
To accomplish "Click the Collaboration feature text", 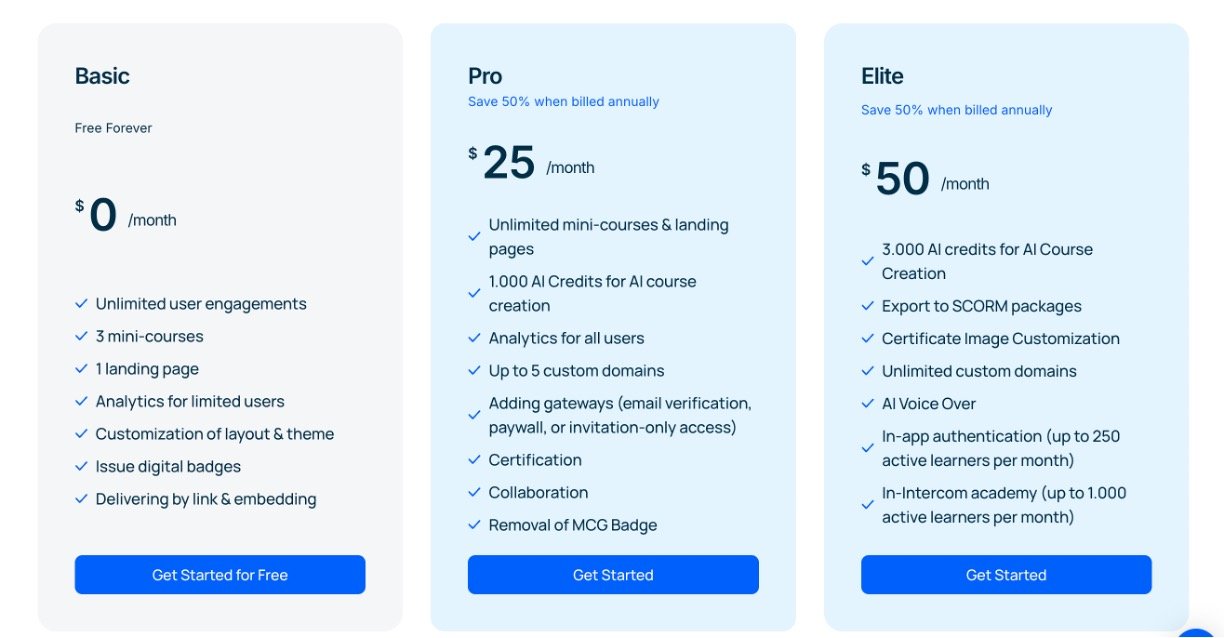I will click(x=538, y=493).
